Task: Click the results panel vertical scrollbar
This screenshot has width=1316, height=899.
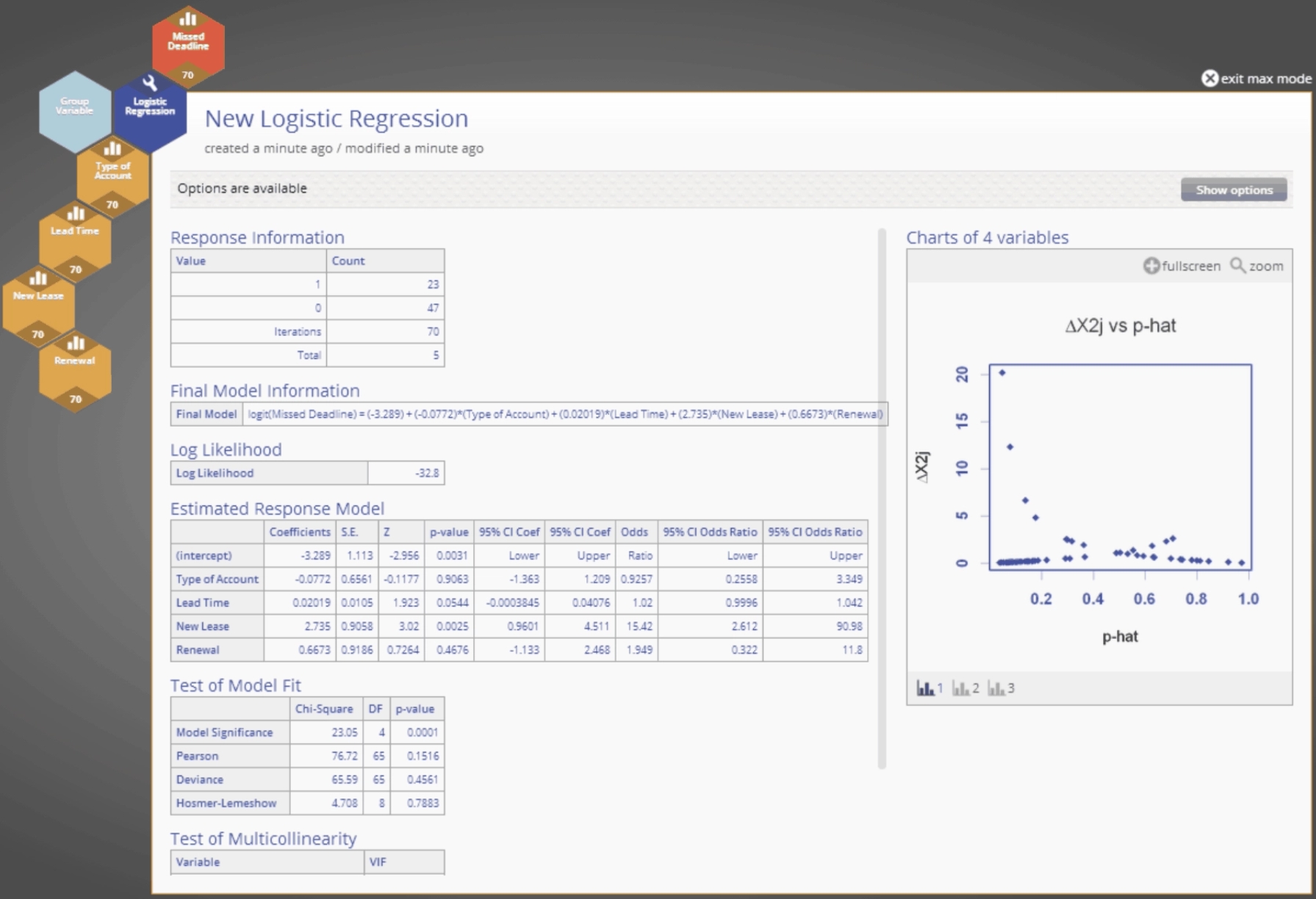Action: pyautogui.click(x=882, y=499)
